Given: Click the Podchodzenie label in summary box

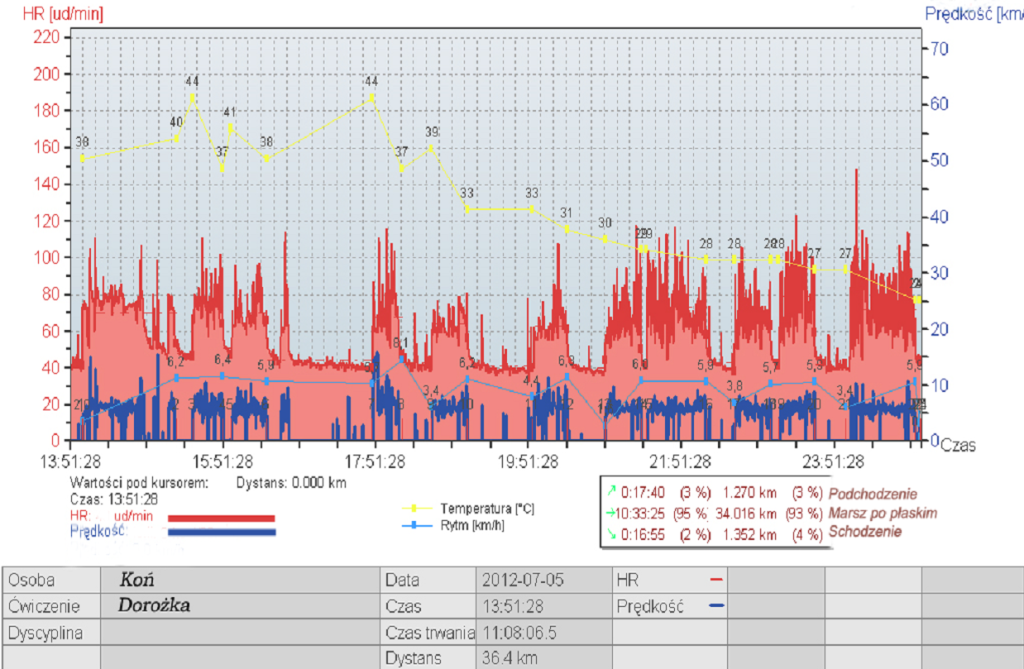Looking at the screenshot, I should [x=875, y=492].
